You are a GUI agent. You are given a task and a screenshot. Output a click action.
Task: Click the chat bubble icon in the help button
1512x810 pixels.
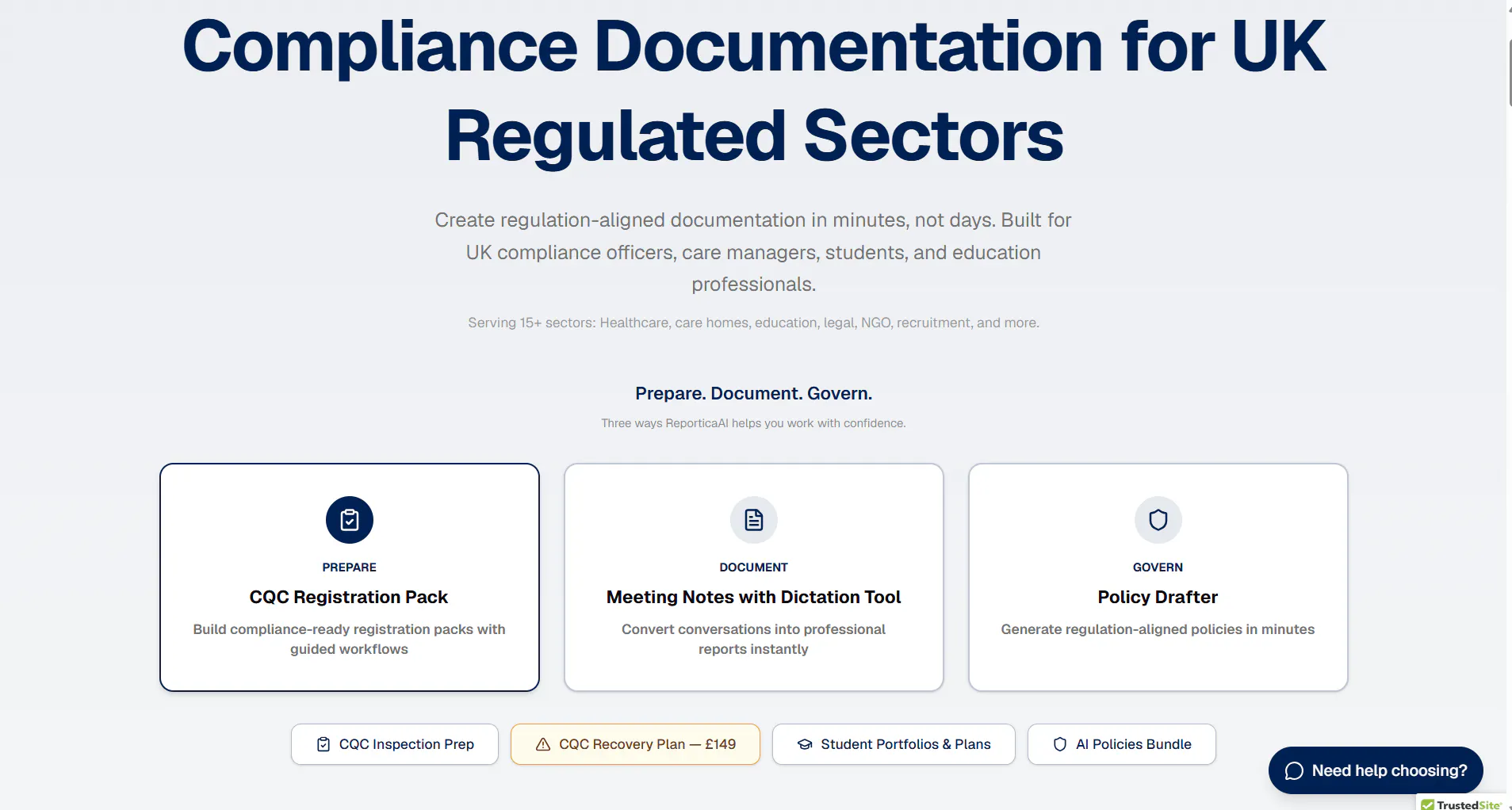tap(1294, 771)
